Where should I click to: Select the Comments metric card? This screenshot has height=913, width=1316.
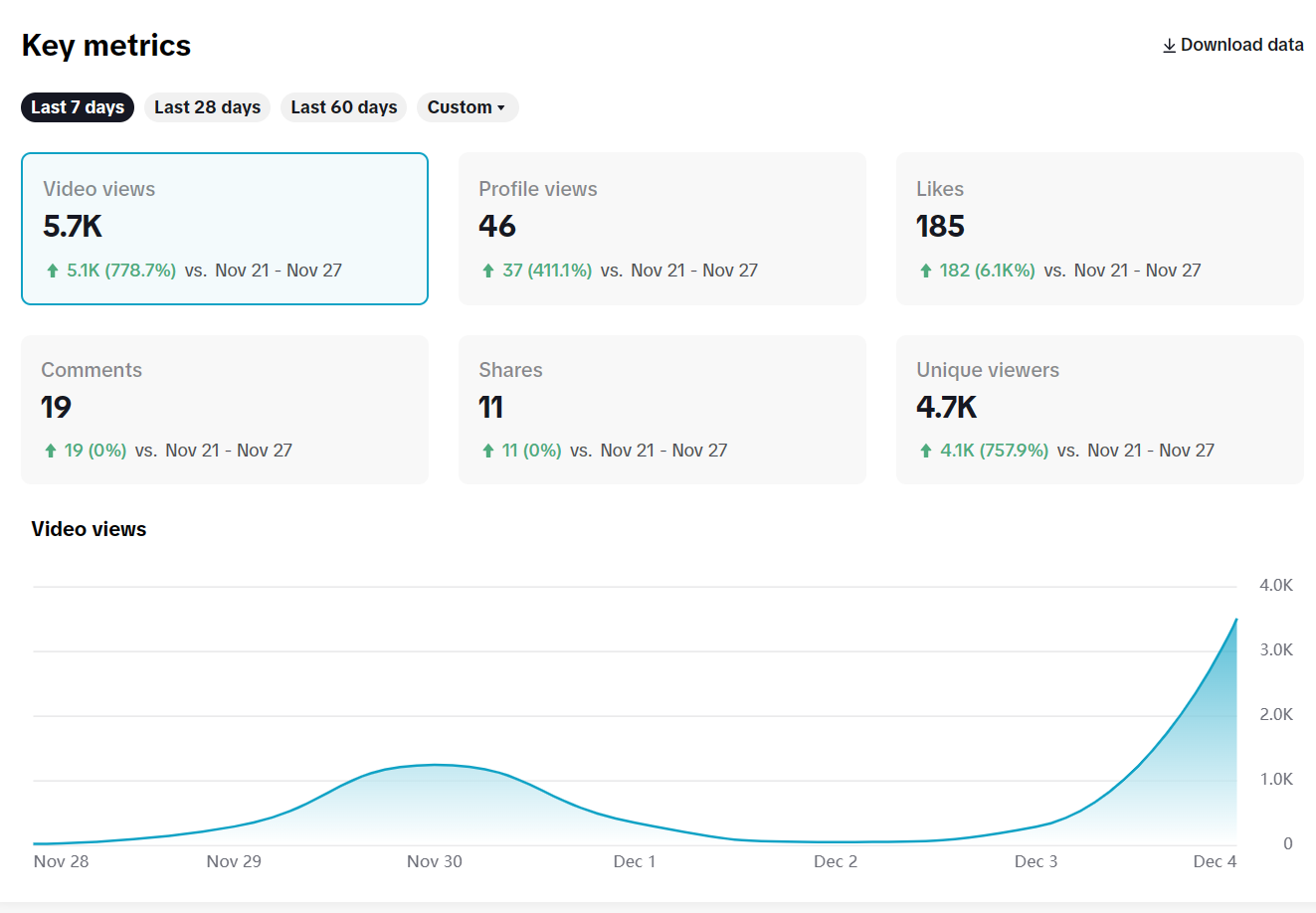225,410
